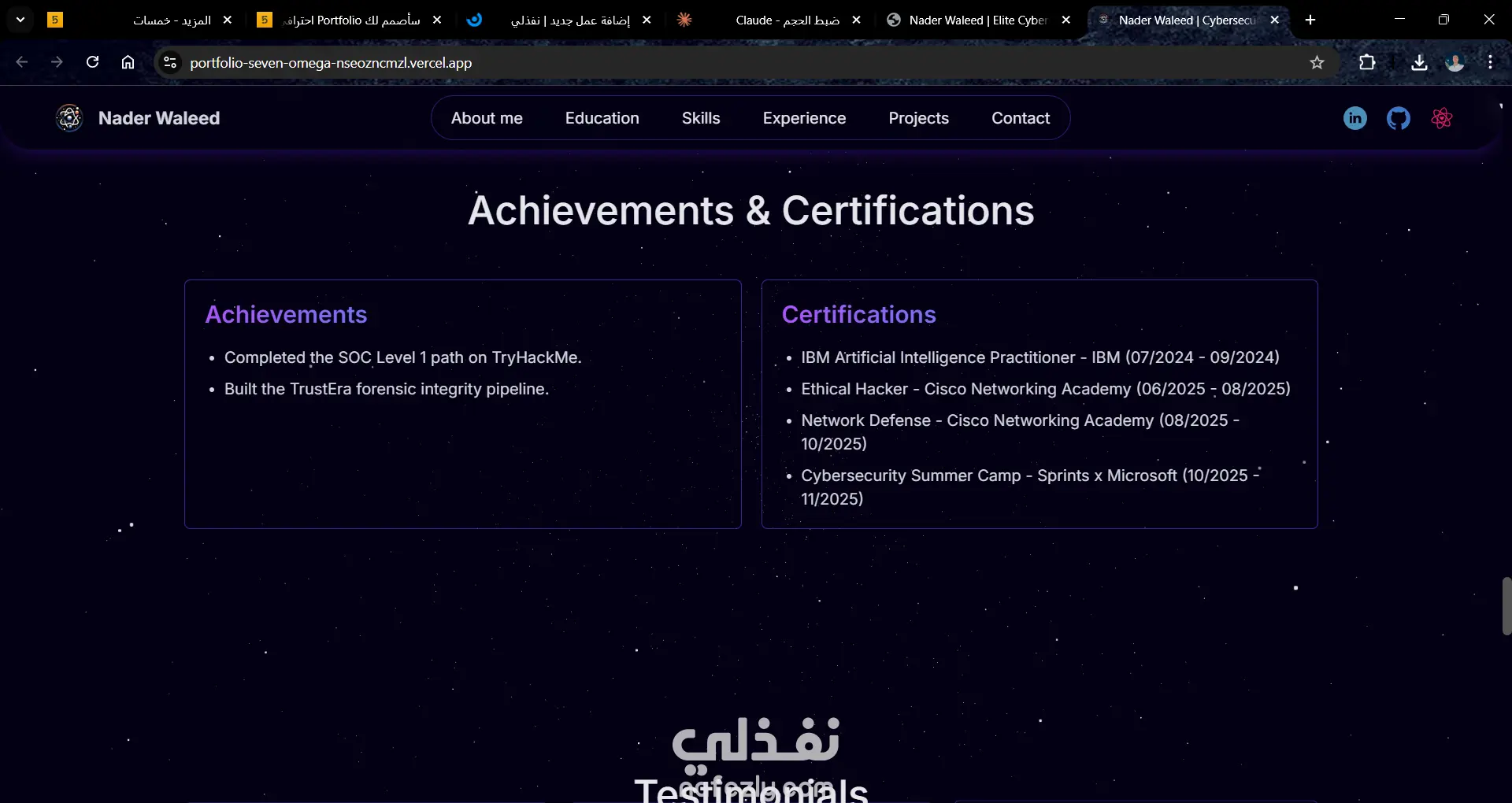Close the إضافة عمل جديد tab

tap(647, 20)
